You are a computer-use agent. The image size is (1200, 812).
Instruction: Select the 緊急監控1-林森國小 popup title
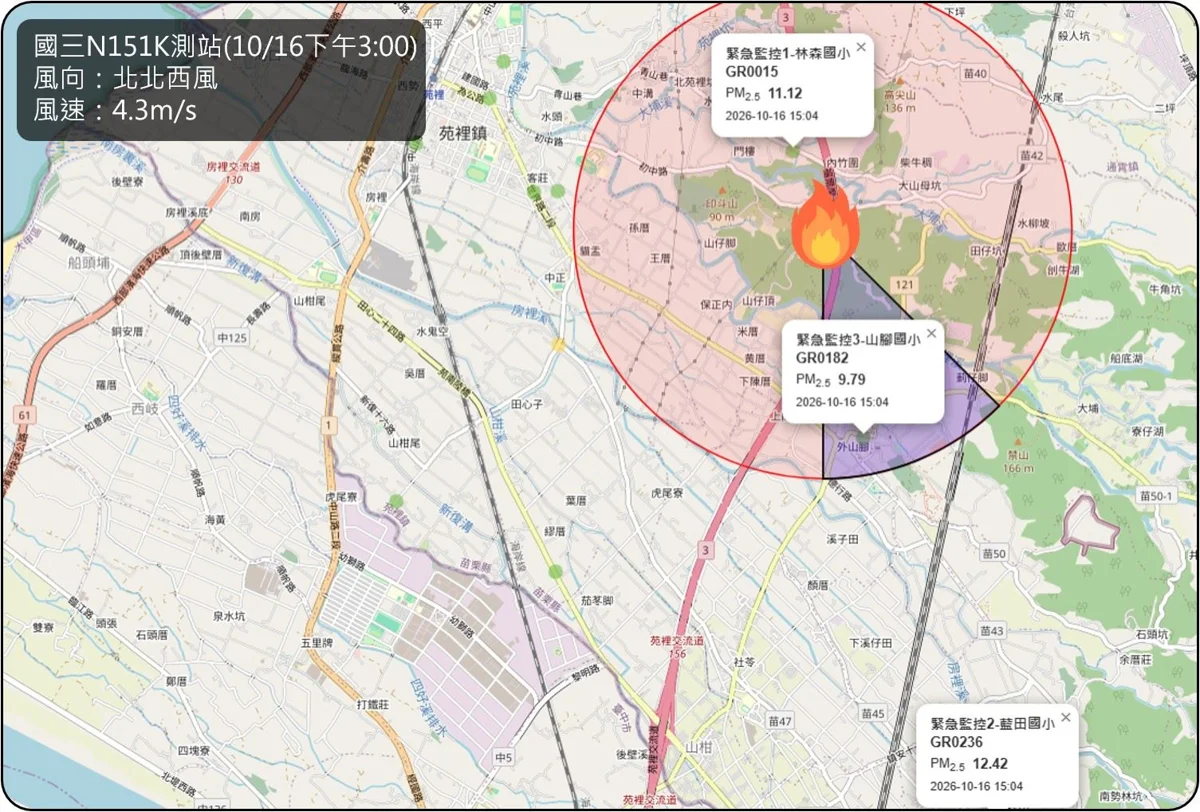789,54
